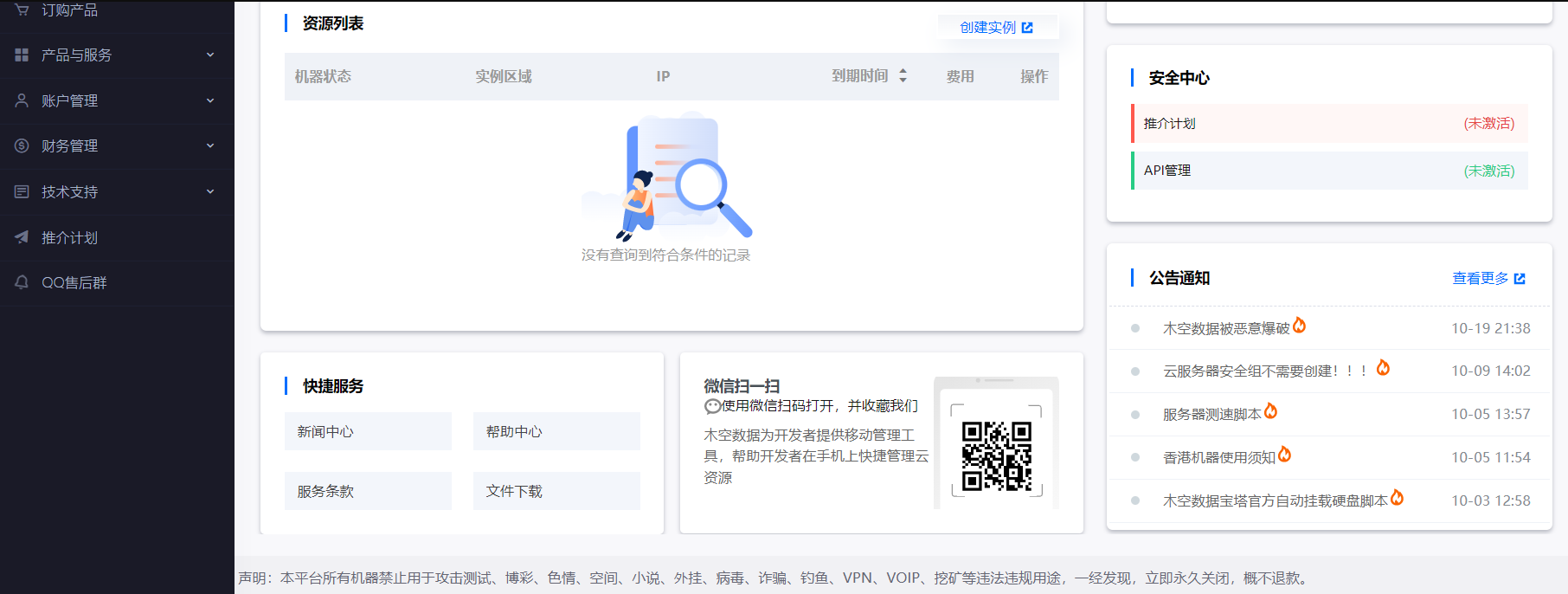Open the 新闻中心 quick service
Image resolution: width=1568 pixels, height=594 pixels.
coord(368,431)
